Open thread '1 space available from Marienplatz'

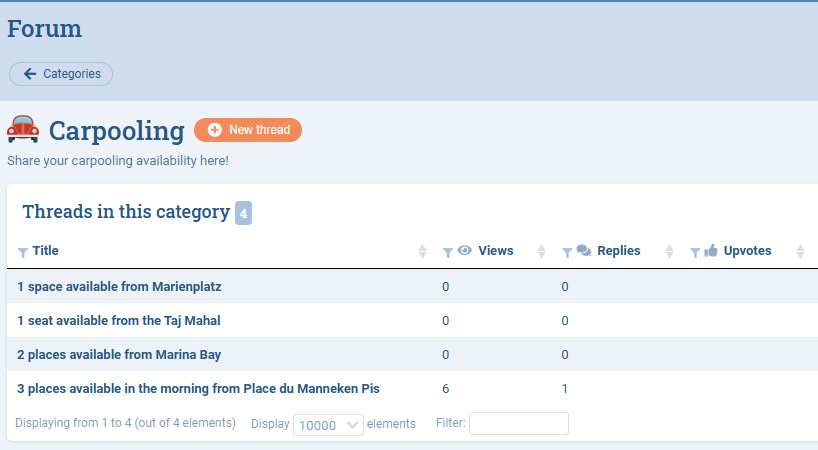tap(119, 287)
